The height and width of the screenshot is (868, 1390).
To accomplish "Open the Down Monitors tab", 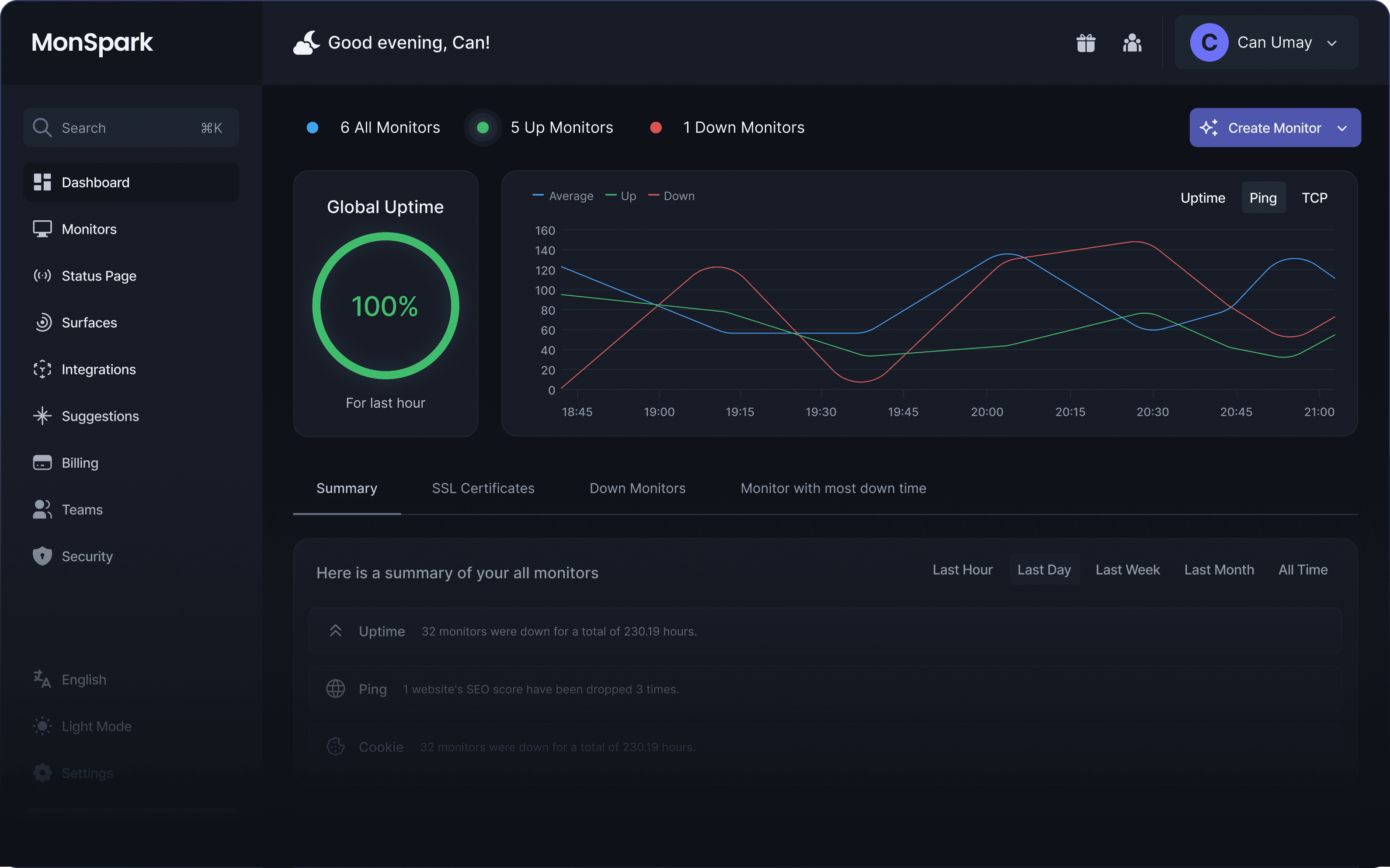I will 637,489.
